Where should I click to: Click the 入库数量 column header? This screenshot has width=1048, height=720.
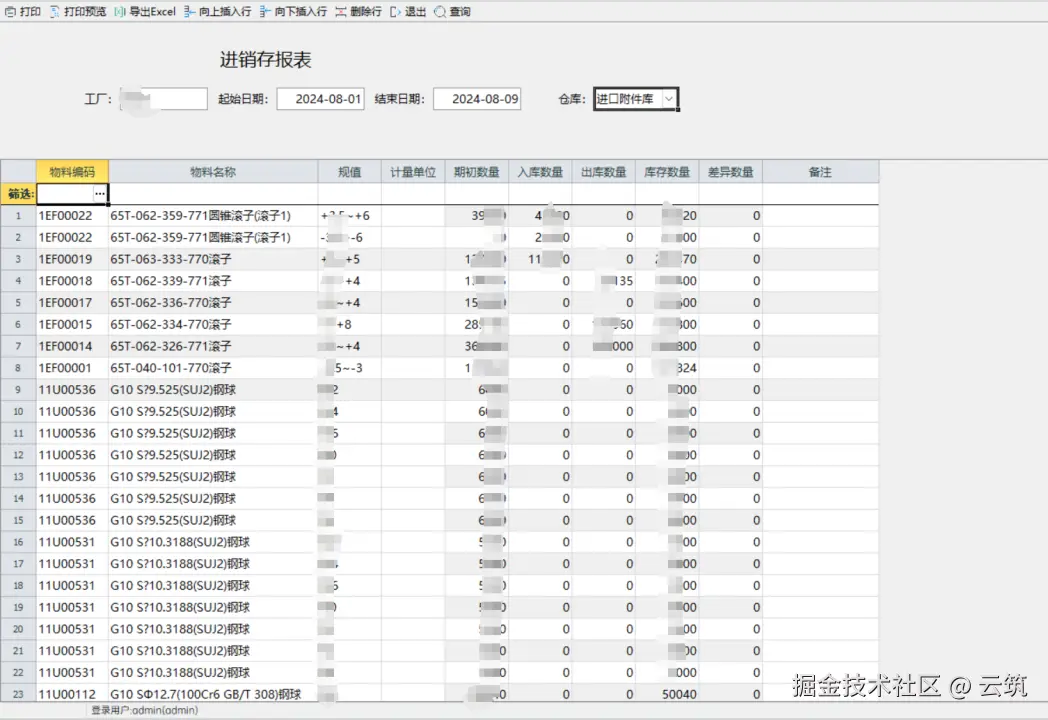[x=540, y=172]
